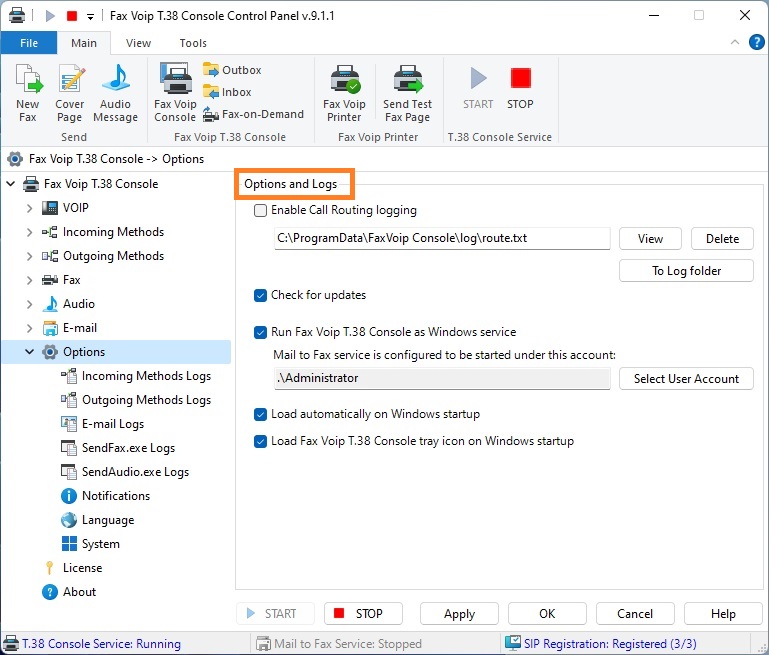The height and width of the screenshot is (655, 769).
Task: Expand the VOIP tree node
Action: coord(29,208)
